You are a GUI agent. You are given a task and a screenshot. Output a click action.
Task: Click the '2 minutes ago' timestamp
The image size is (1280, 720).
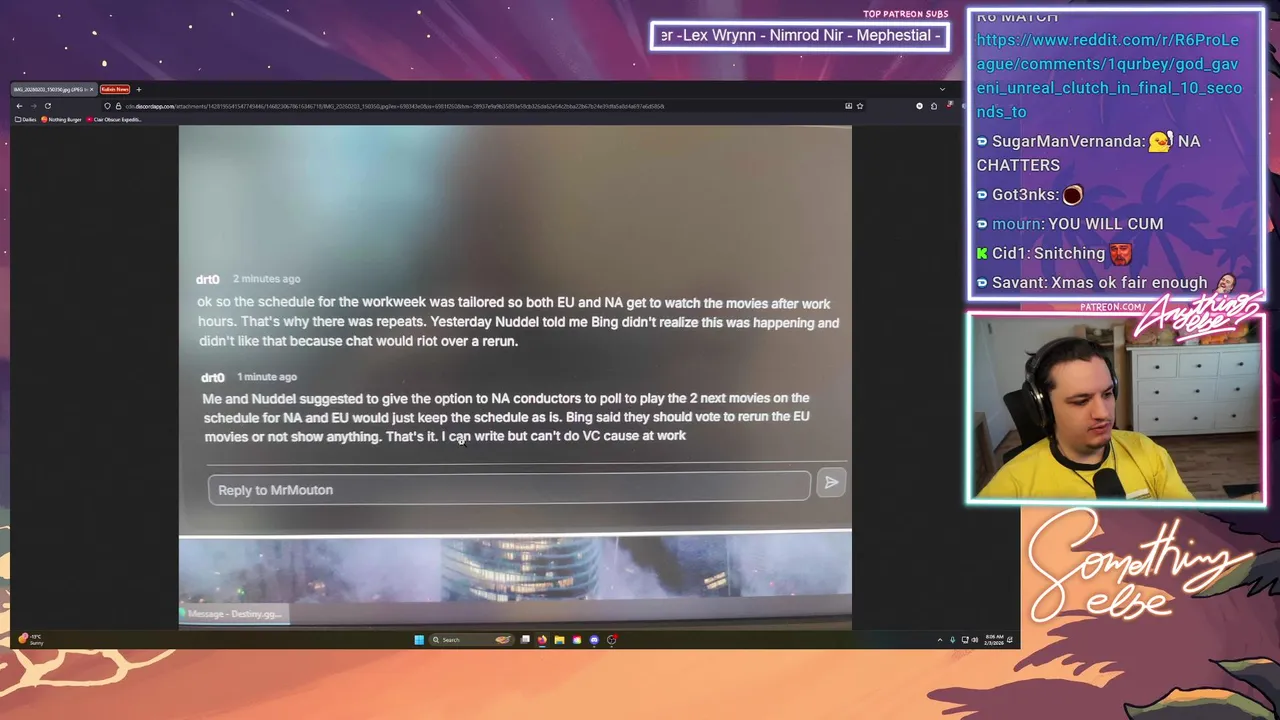267,279
